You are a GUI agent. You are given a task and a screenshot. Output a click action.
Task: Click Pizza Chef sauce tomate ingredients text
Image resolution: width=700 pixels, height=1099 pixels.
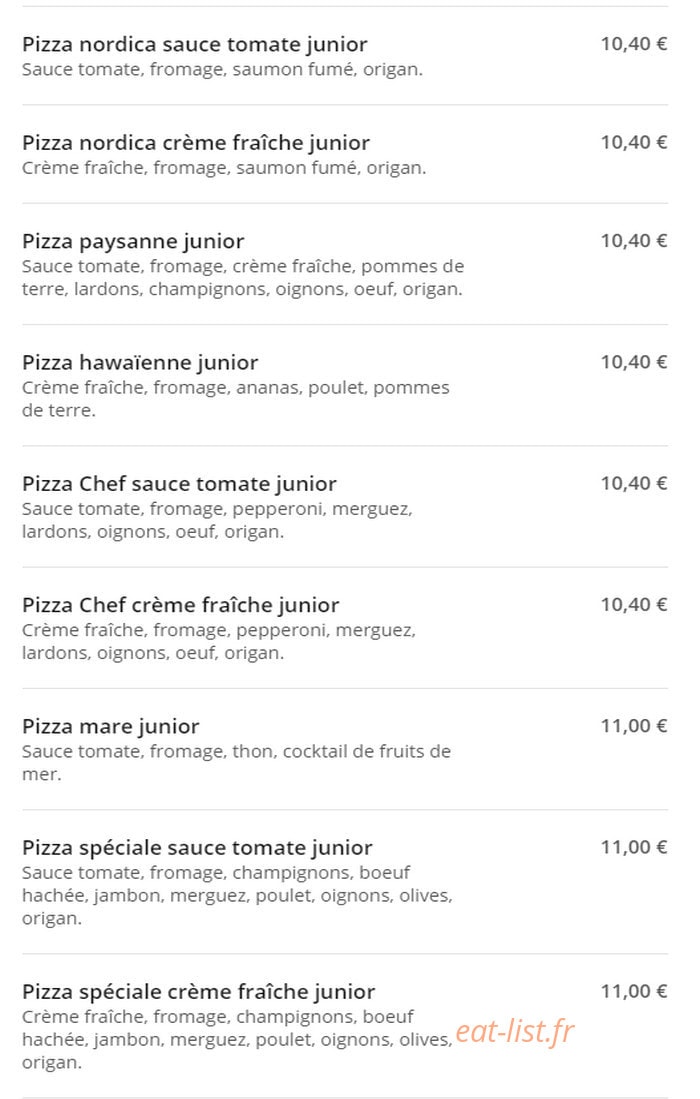point(217,520)
